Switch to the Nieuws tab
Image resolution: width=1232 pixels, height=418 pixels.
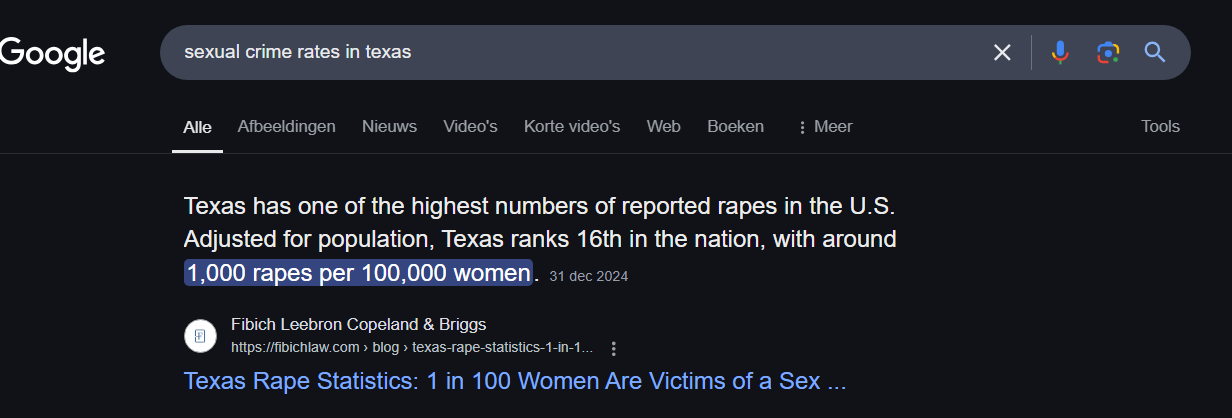(x=389, y=127)
